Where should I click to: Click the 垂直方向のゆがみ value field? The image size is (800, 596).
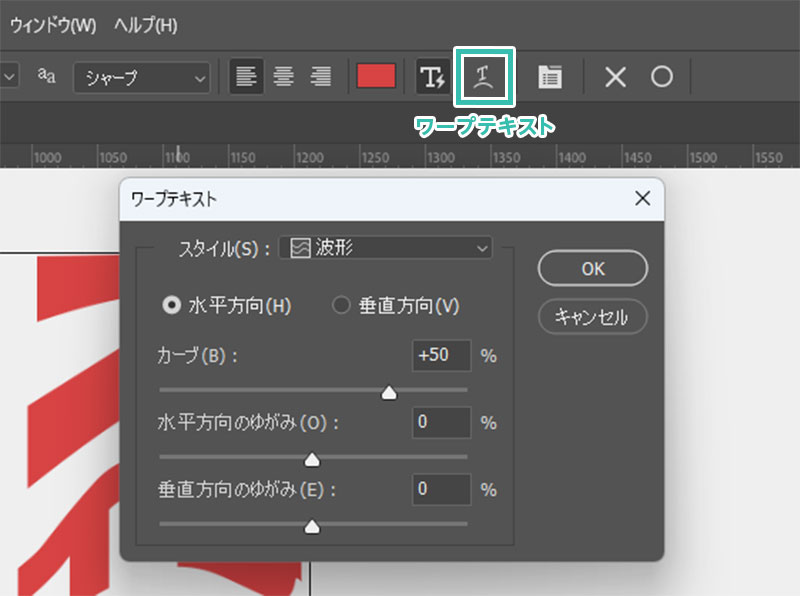click(x=441, y=489)
